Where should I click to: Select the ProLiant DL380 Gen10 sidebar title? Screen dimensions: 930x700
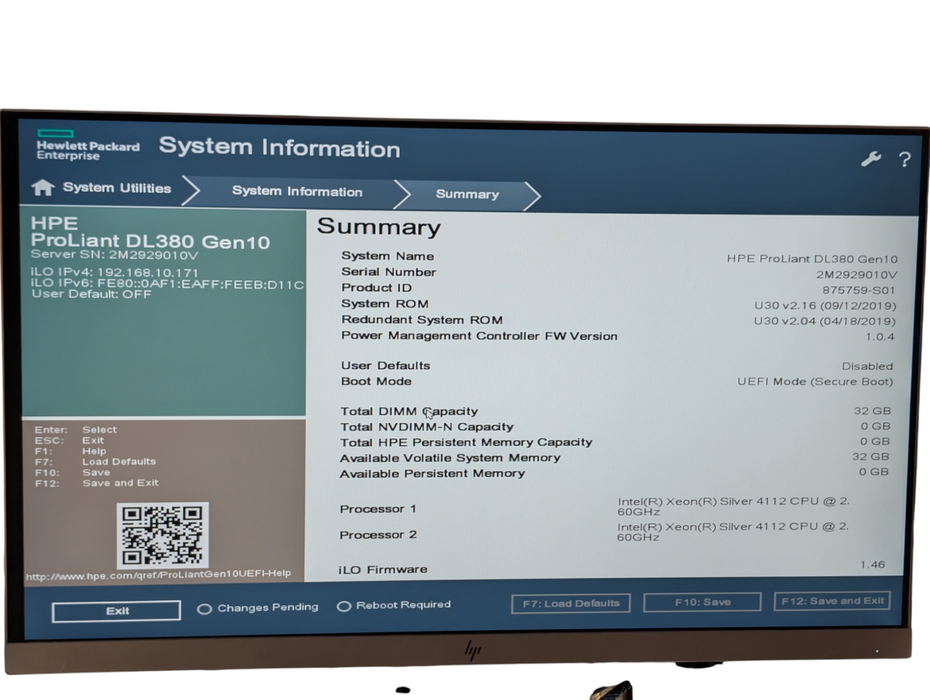151,241
